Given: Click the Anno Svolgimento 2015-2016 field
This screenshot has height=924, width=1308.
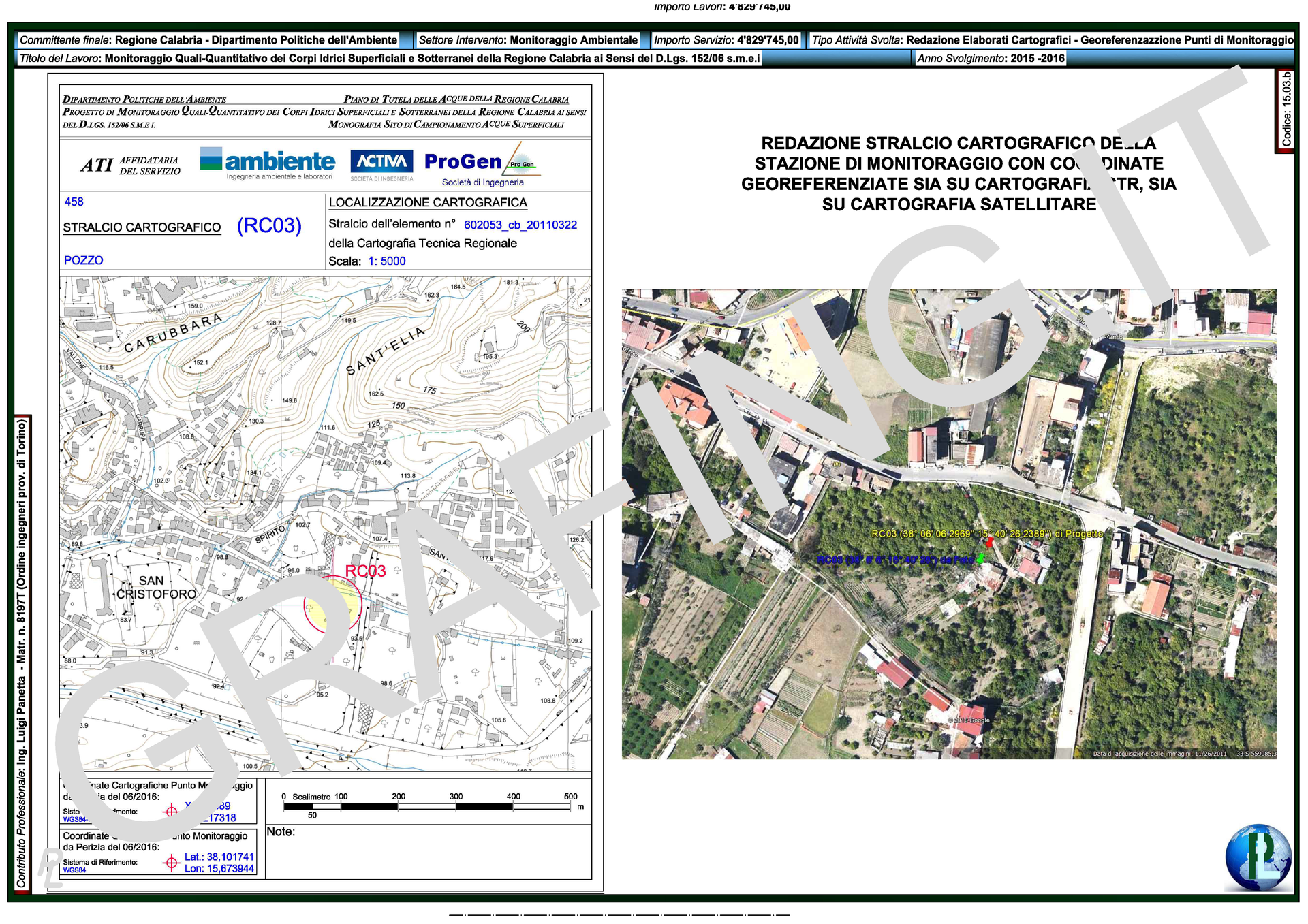Looking at the screenshot, I should 990,59.
